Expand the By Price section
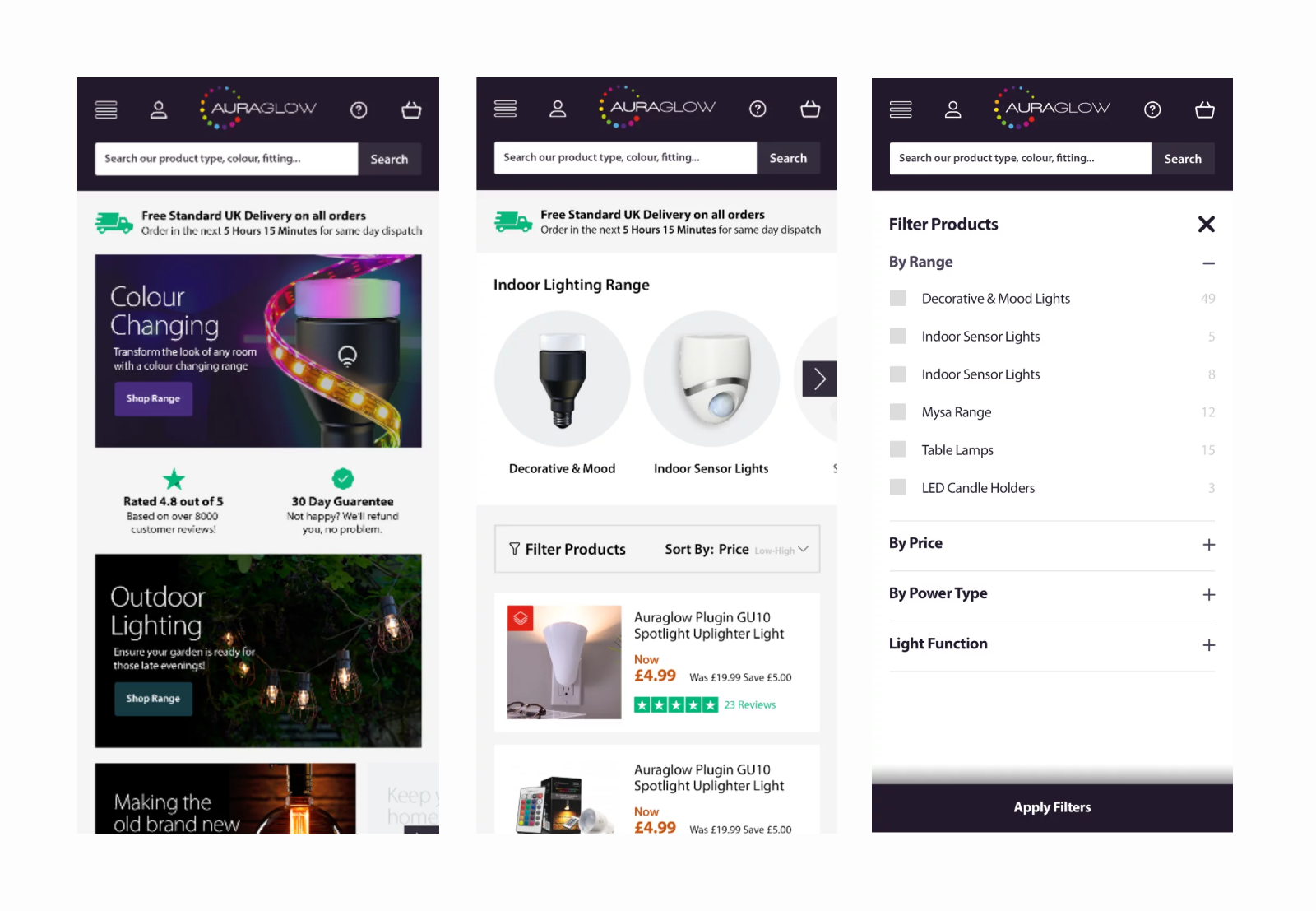This screenshot has width=1316, height=911. tap(1208, 545)
